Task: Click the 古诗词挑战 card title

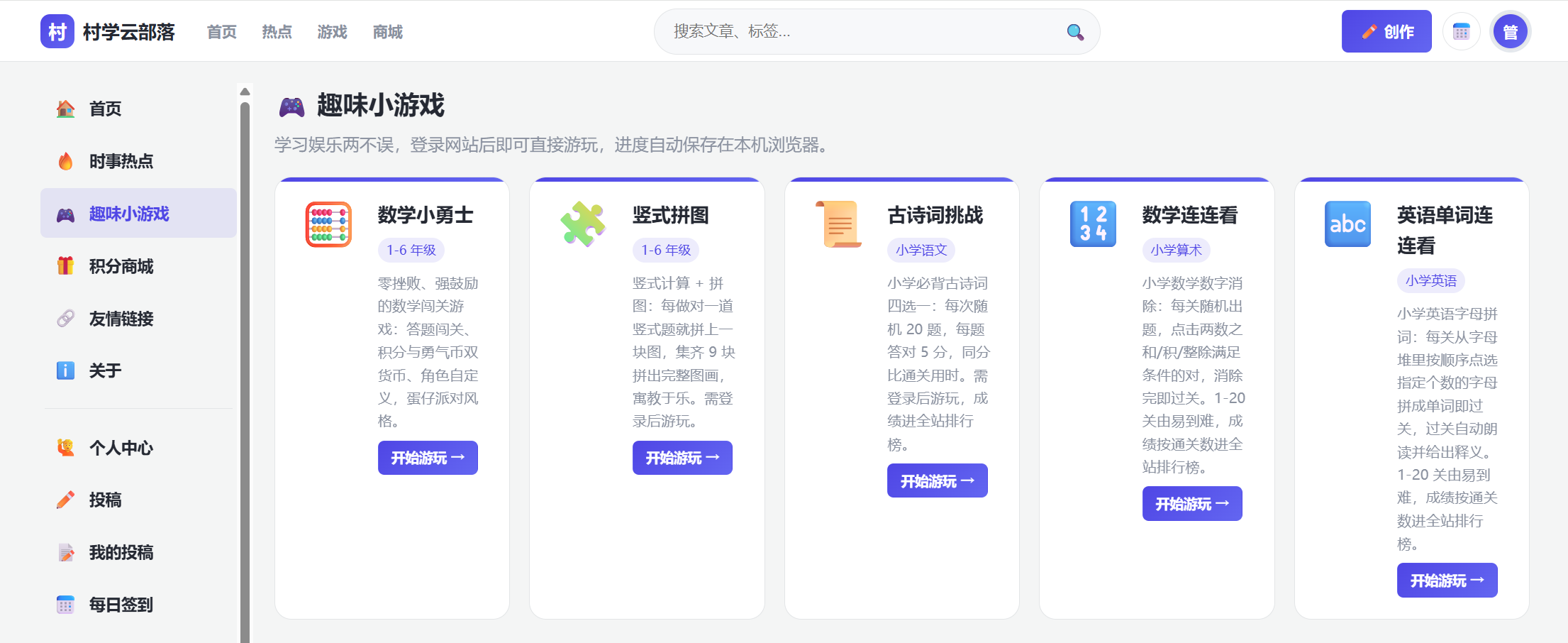Action: [x=935, y=215]
